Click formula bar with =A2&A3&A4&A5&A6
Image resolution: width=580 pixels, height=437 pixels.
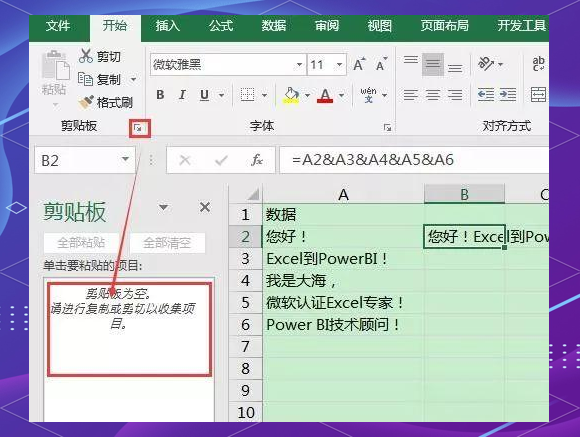point(414,160)
